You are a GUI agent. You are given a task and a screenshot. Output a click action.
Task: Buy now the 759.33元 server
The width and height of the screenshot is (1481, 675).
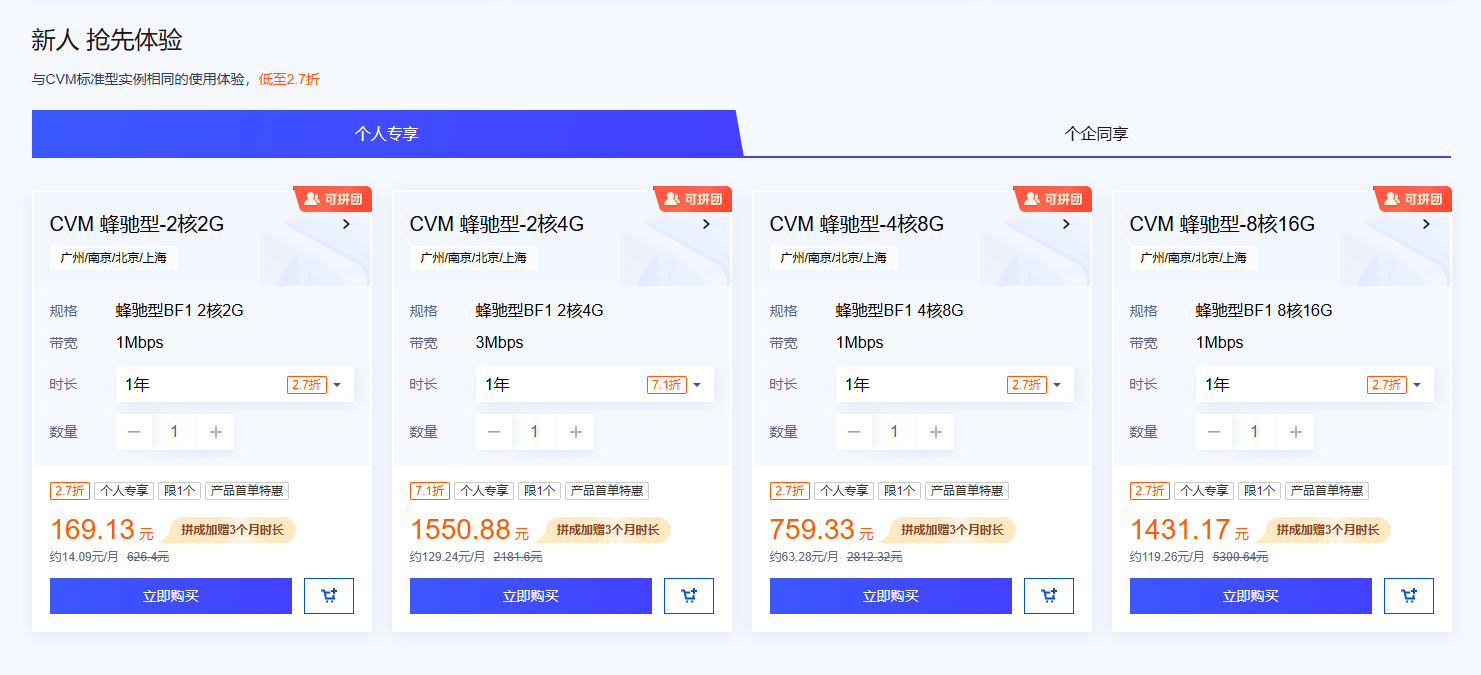tap(891, 596)
